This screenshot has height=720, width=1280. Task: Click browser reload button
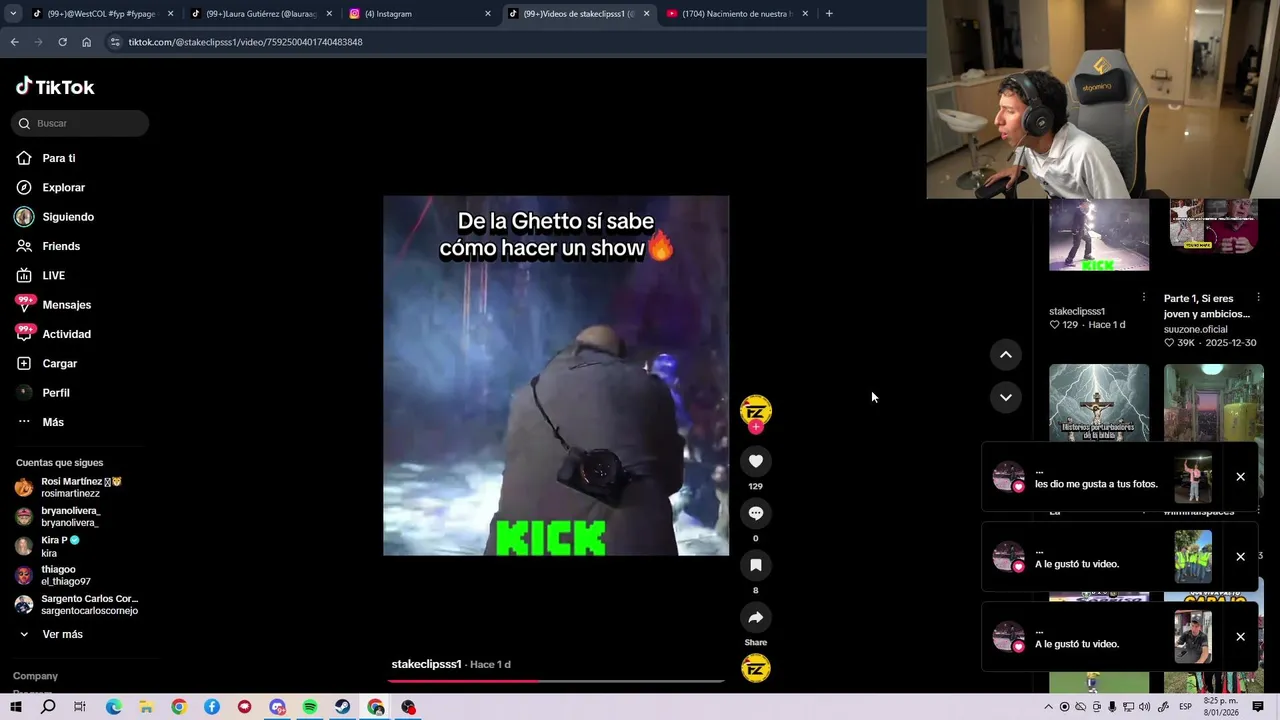[62, 42]
